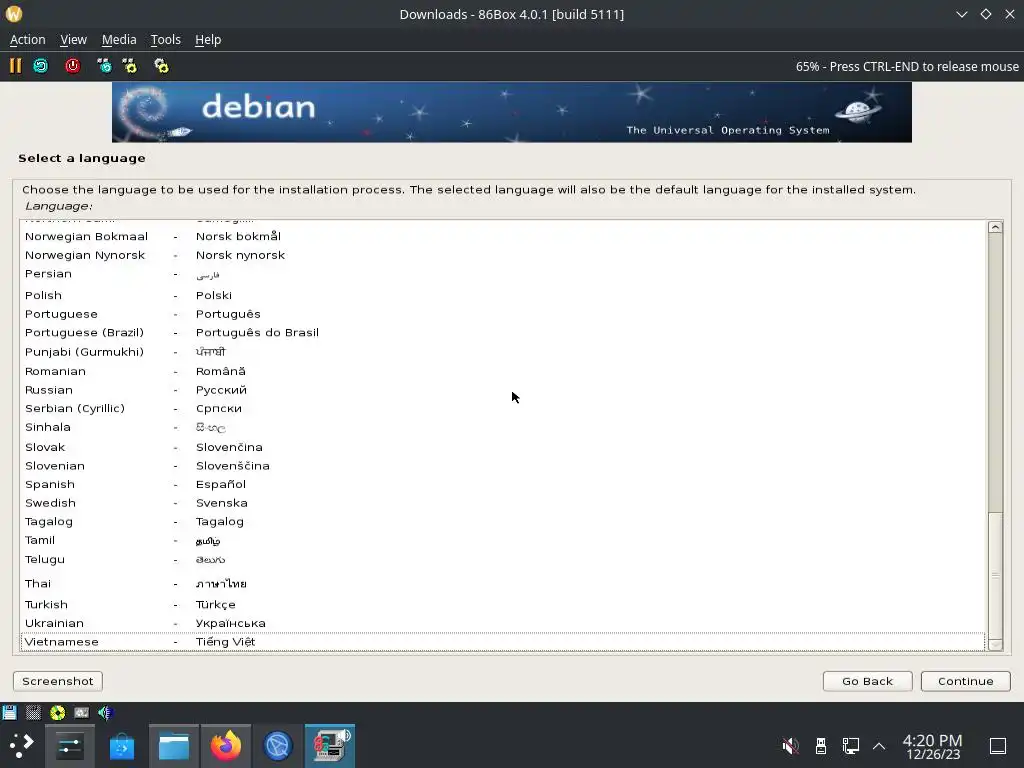Select Portuguese (Brazil) language row
This screenshot has height=768, width=1024.
point(502,332)
